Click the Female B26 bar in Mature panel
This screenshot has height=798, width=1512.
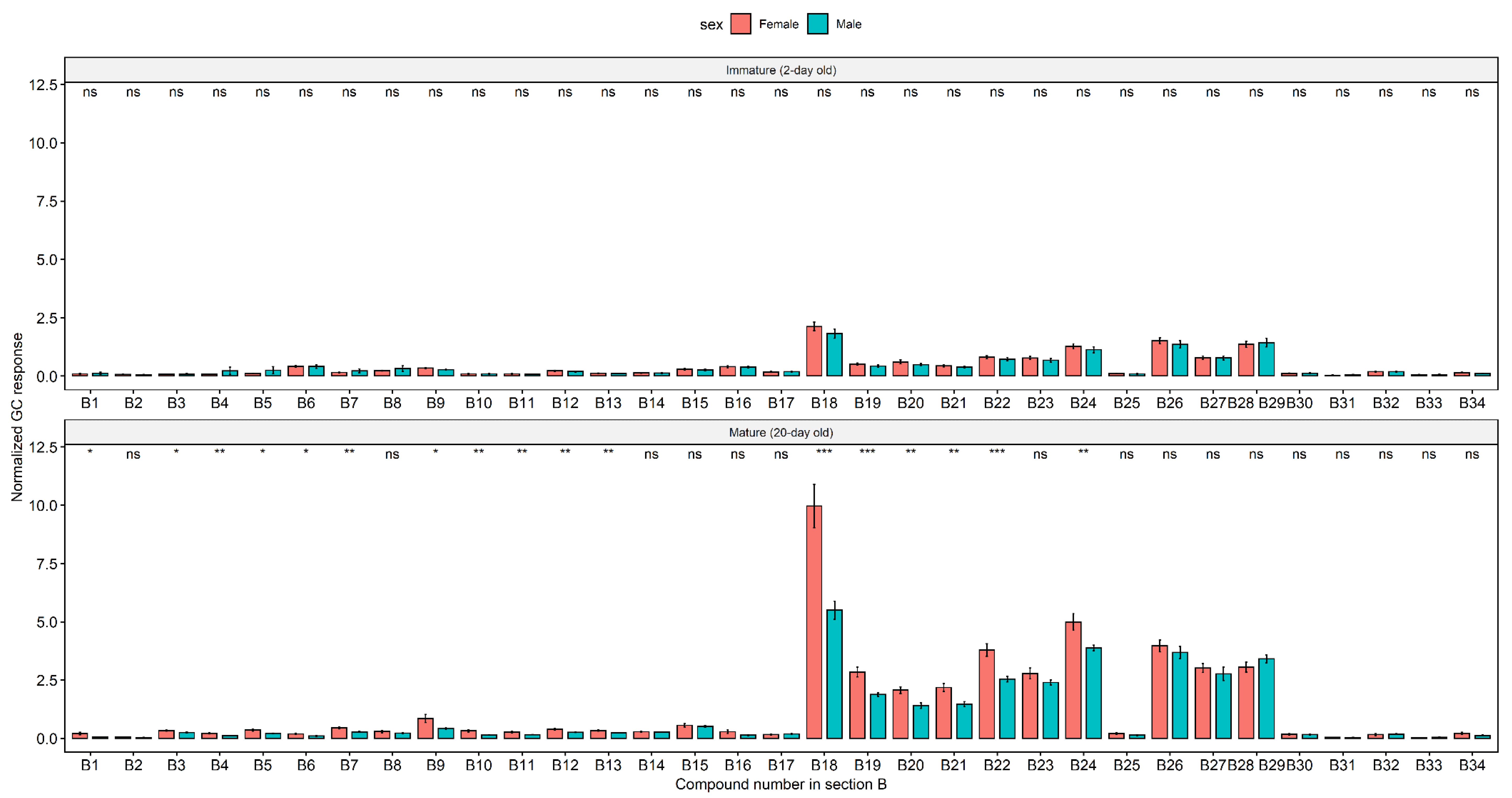(1159, 692)
